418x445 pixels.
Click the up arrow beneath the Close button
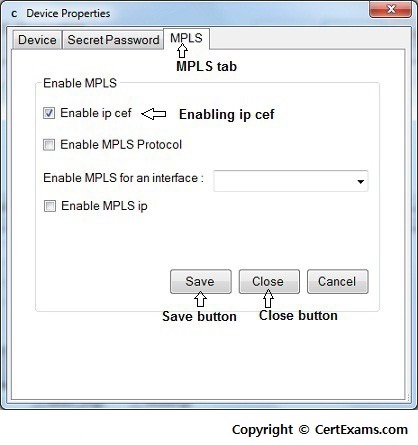[x=268, y=298]
